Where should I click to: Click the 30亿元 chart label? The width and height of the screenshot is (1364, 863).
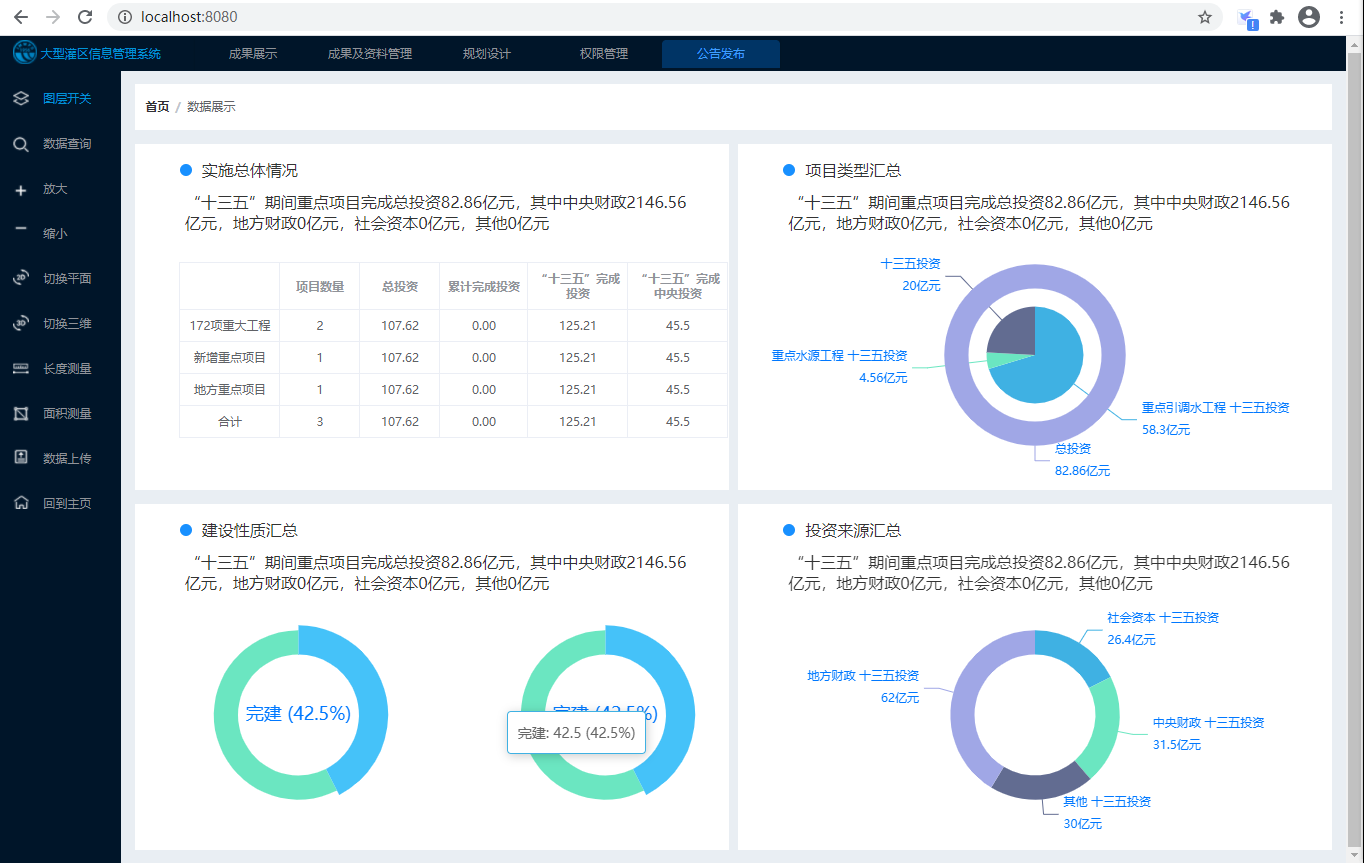[1082, 824]
